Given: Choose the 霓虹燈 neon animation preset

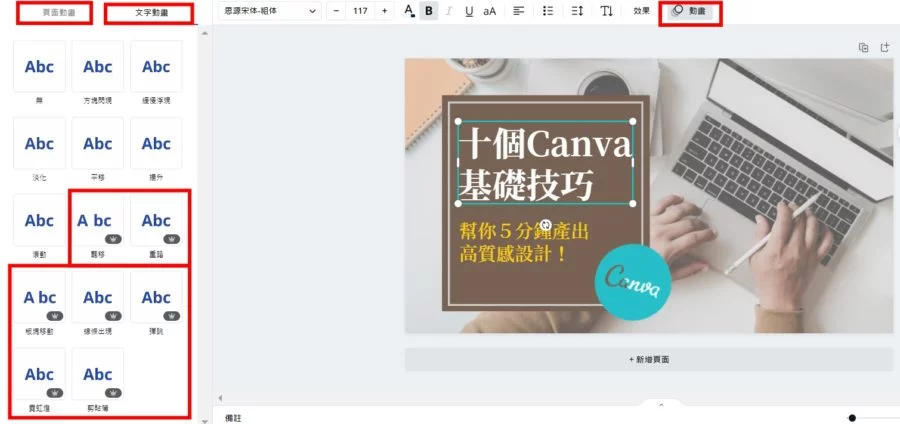Looking at the screenshot, I should coord(39,374).
